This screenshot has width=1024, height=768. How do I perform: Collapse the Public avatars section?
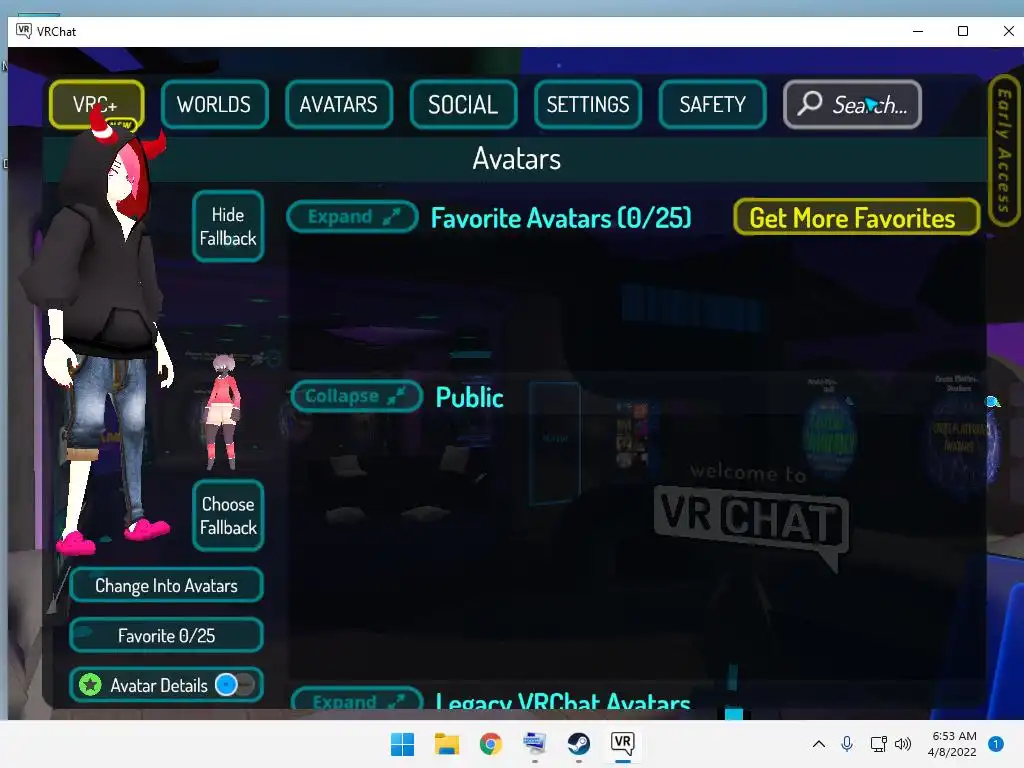pos(357,396)
